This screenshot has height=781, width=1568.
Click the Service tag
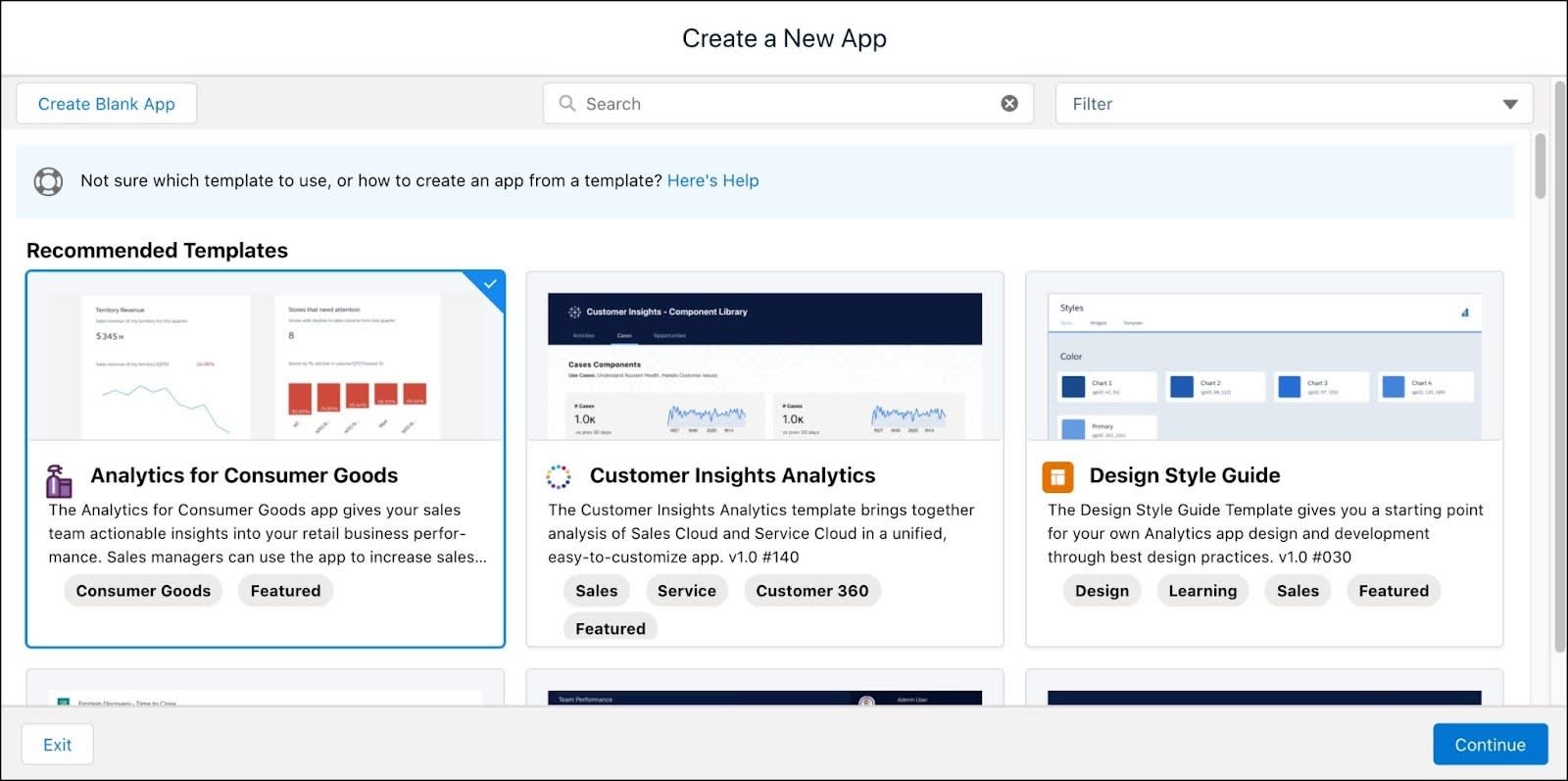686,591
